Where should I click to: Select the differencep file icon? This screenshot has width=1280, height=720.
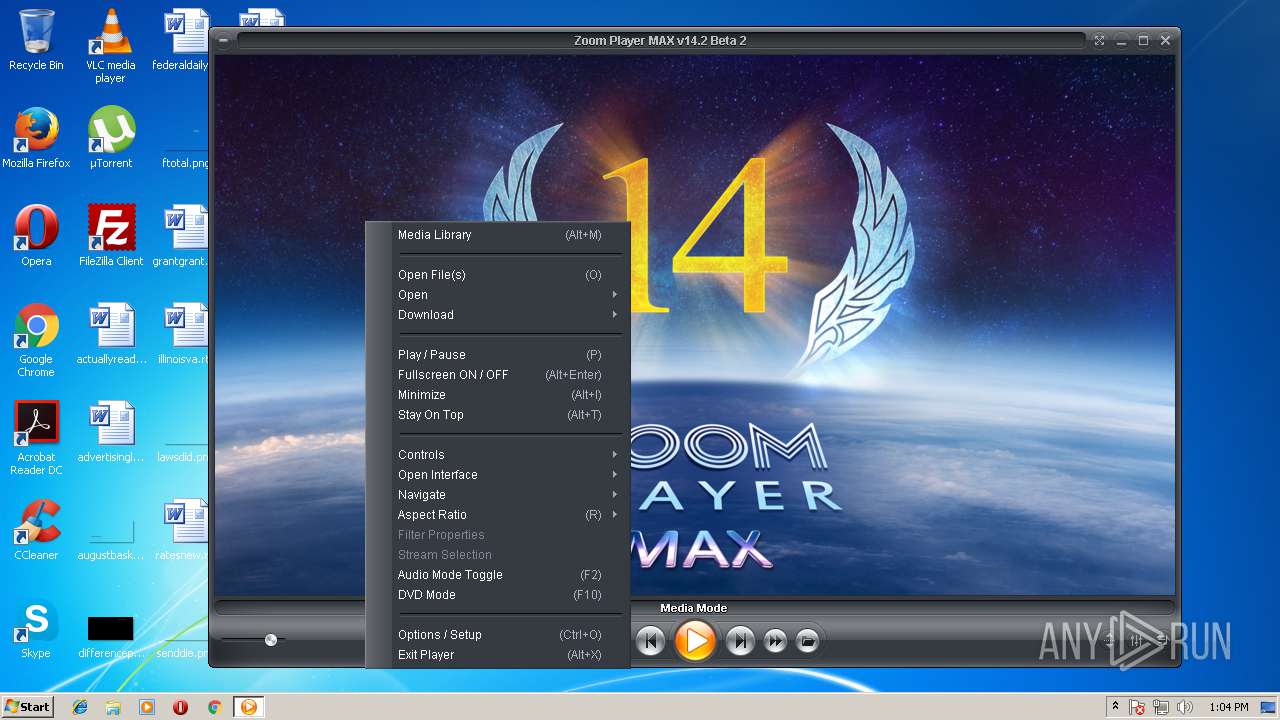point(110,636)
